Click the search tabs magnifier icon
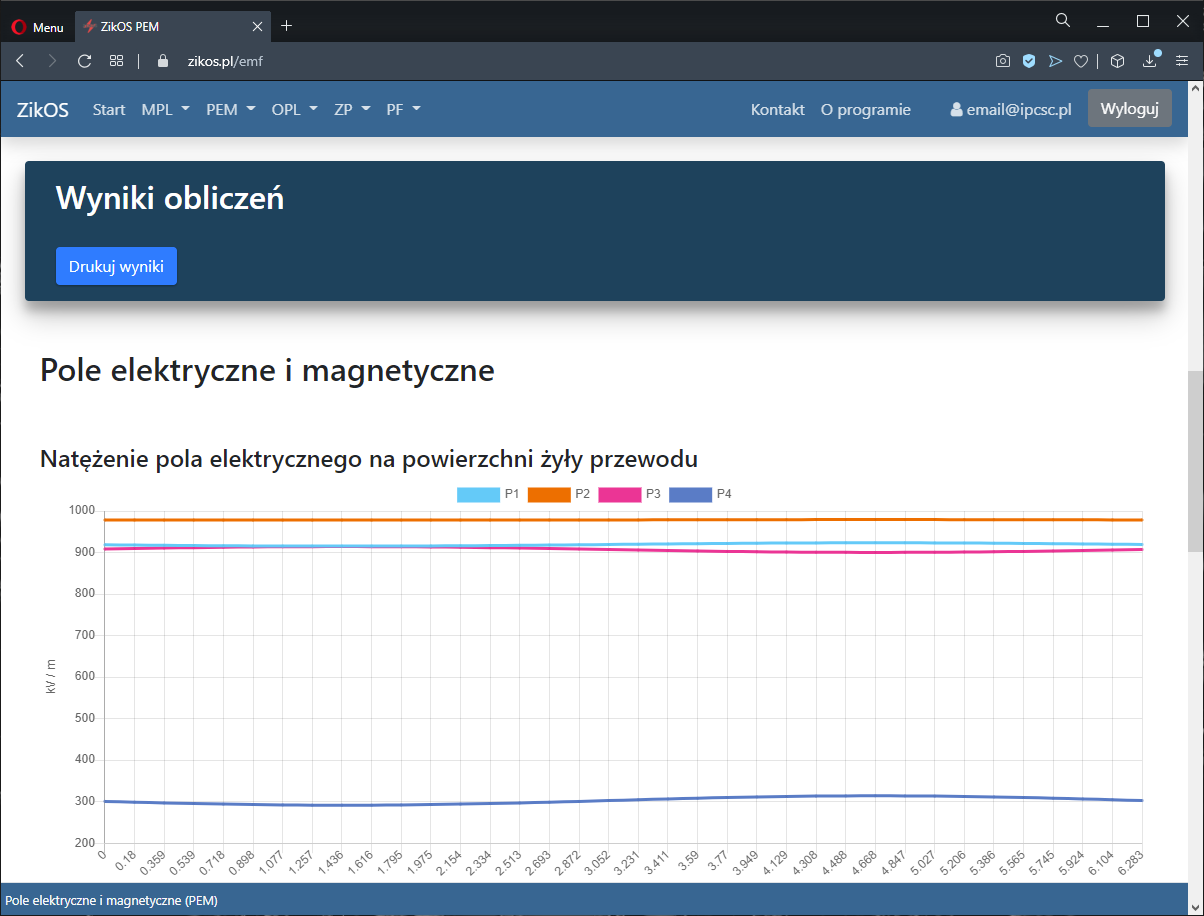This screenshot has width=1204, height=916. 1063,20
